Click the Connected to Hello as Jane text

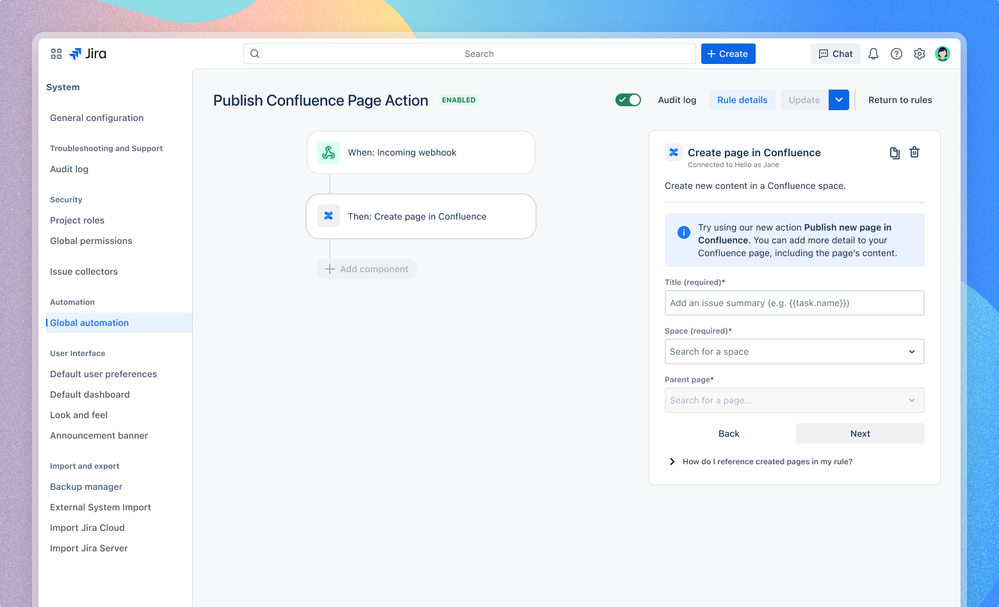(733, 165)
